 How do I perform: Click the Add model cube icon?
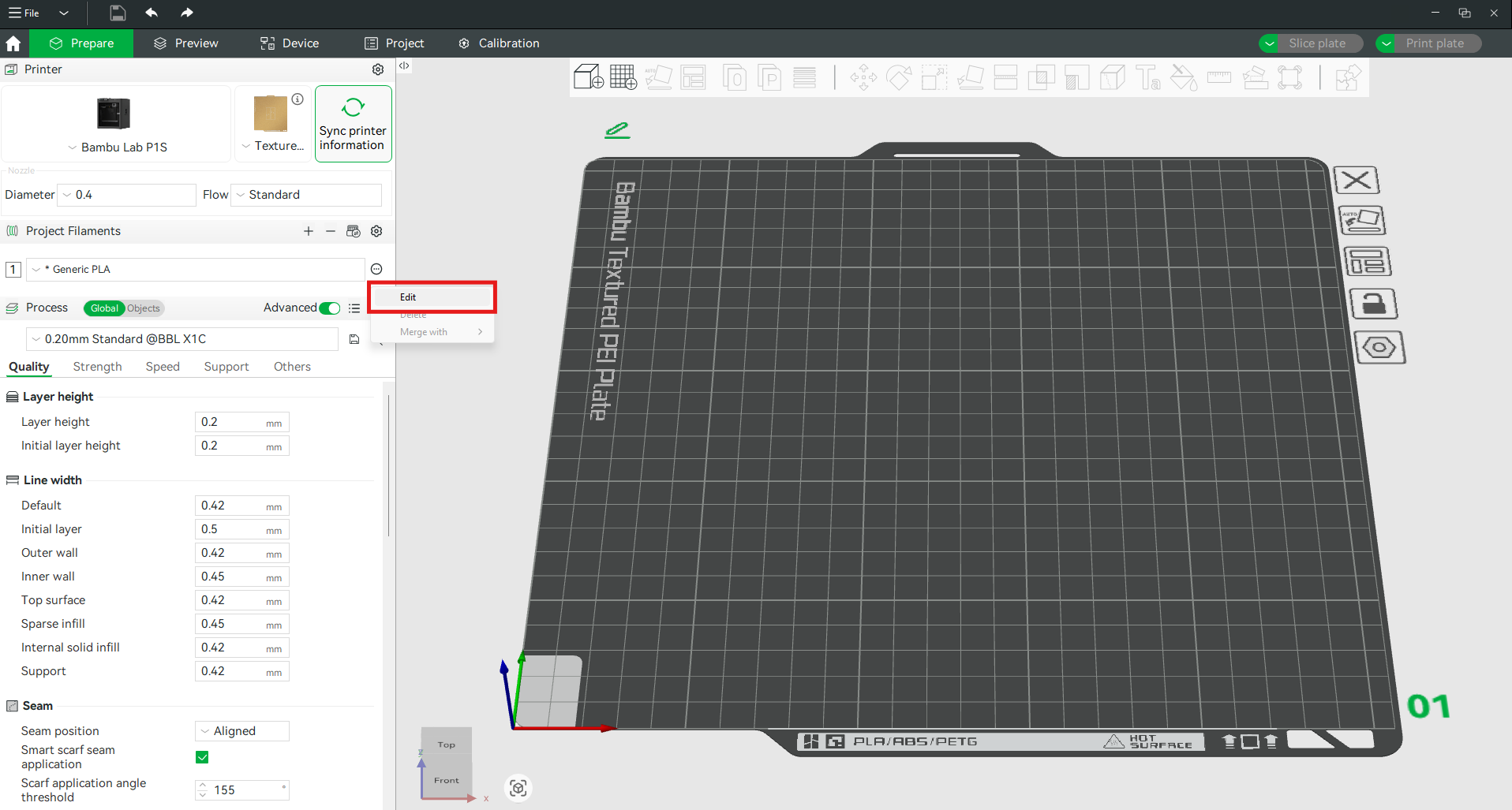pyautogui.click(x=588, y=77)
